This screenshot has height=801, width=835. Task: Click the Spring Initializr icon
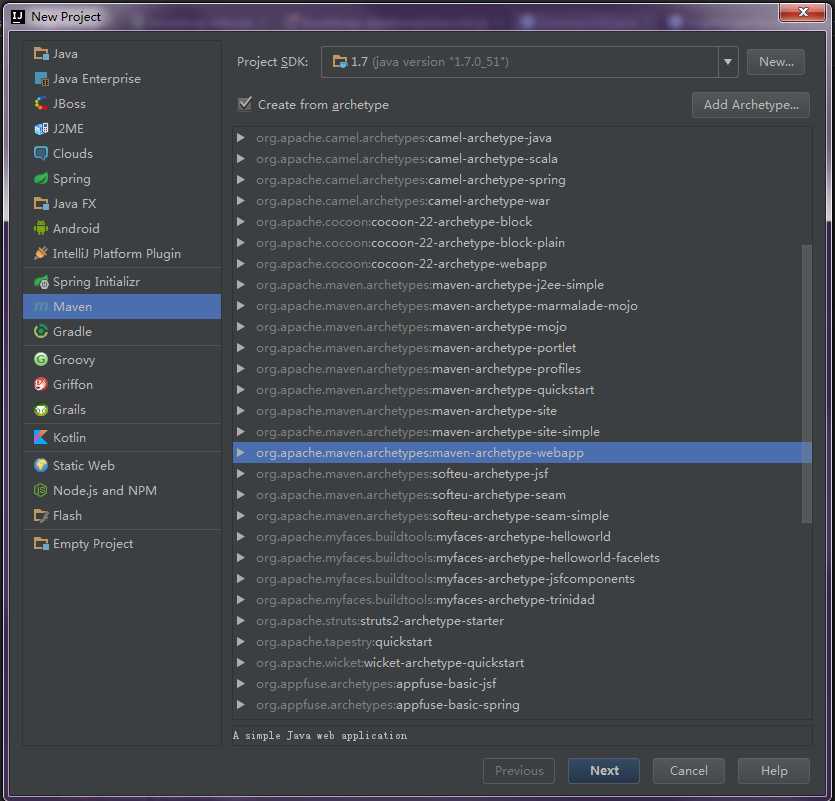[41, 282]
